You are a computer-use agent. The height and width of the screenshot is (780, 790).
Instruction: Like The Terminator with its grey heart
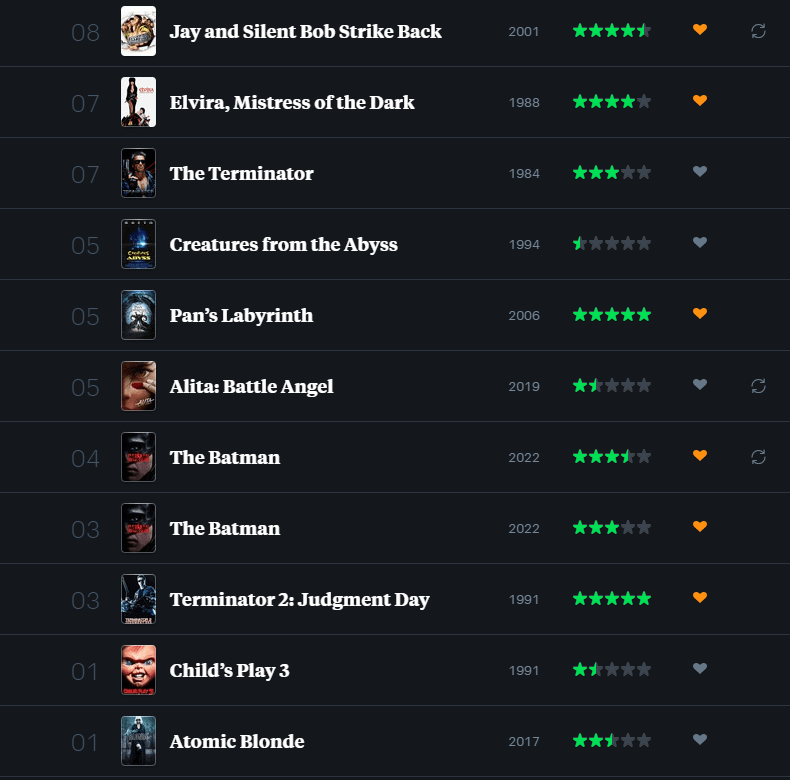[x=700, y=172]
